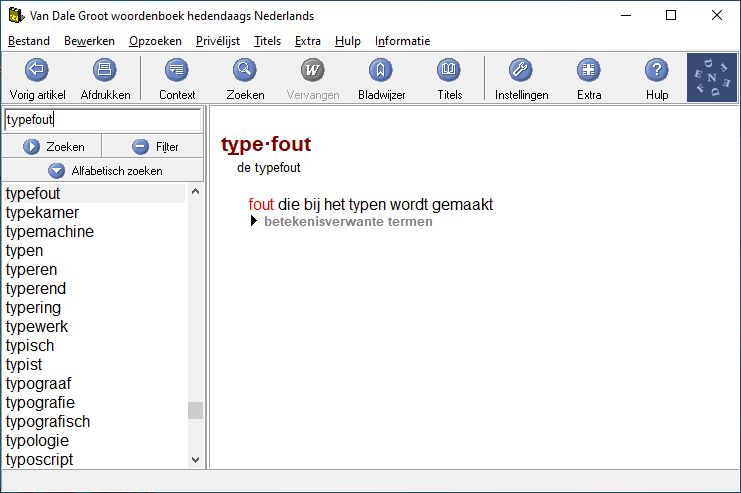Print via the Afdrukken toolbar icon
This screenshot has height=493, width=741.
tap(105, 70)
